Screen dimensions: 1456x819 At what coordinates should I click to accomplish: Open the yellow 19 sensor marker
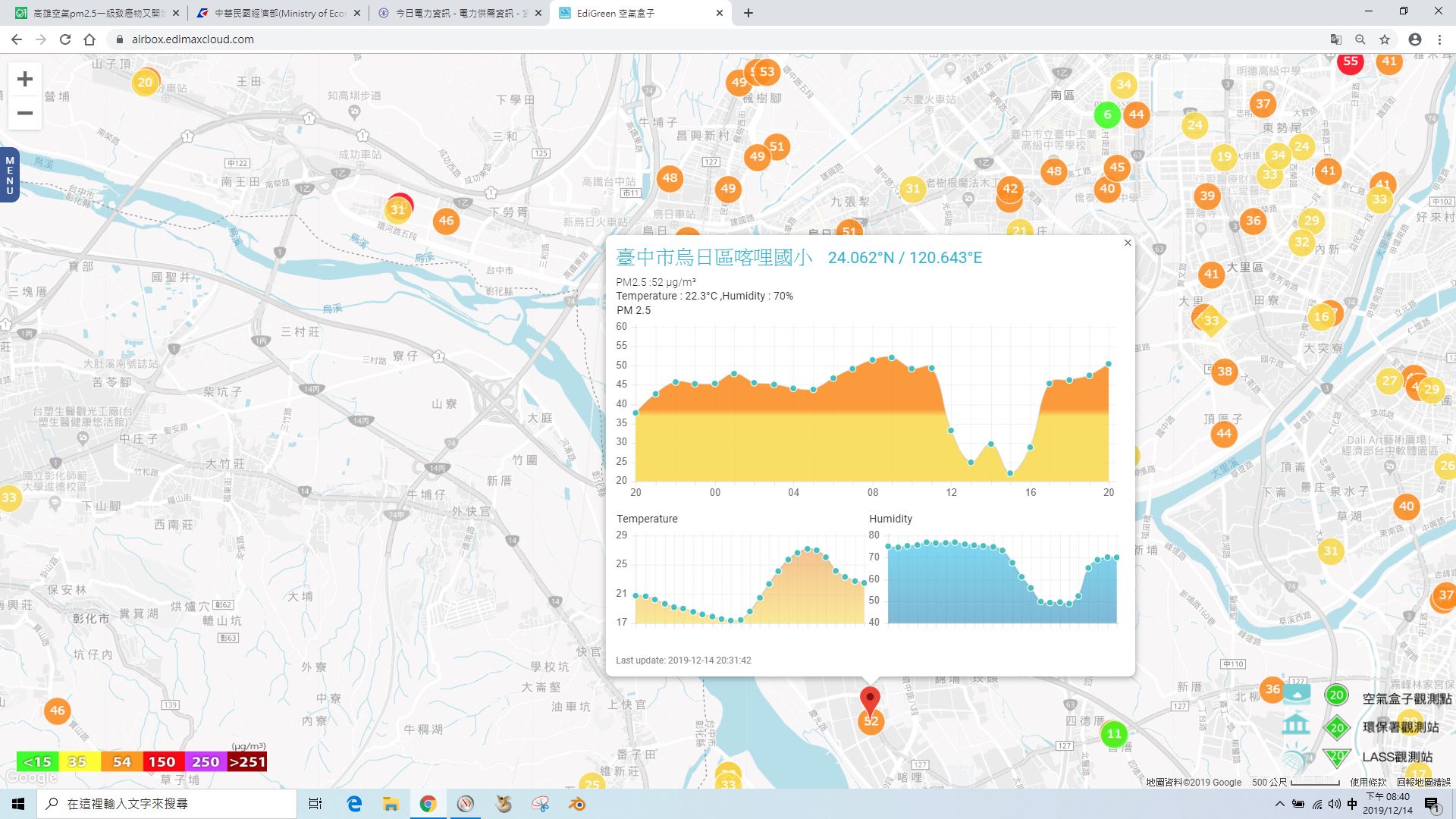[x=1224, y=157]
